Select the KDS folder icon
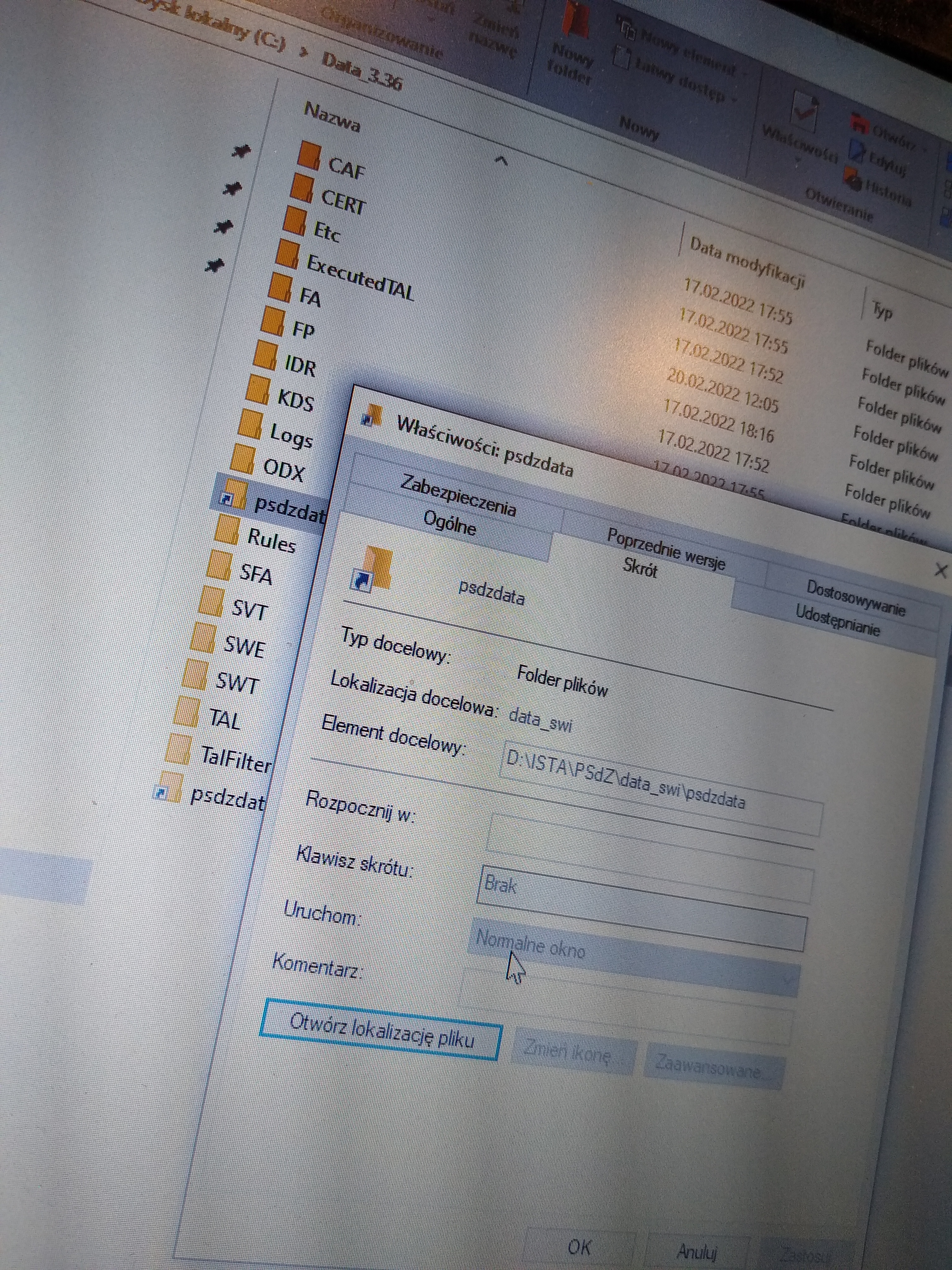This screenshot has height=1270, width=952. [x=257, y=389]
